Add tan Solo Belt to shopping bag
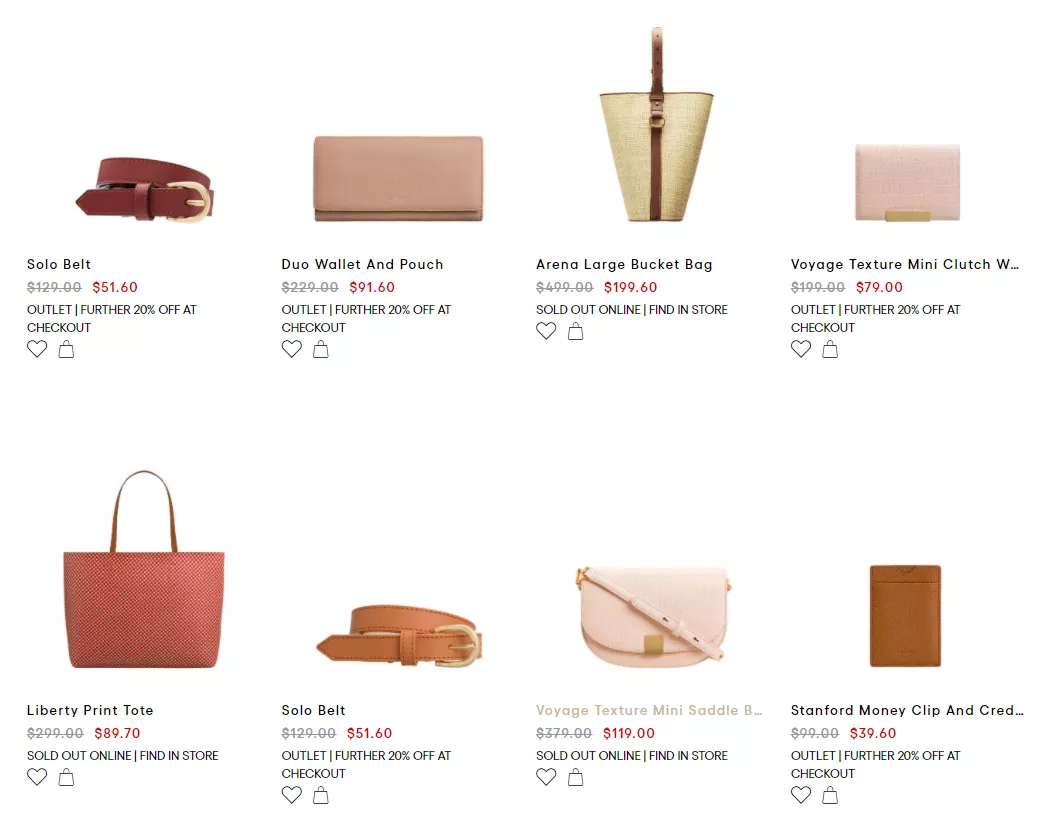This screenshot has height=824, width=1055. (321, 795)
